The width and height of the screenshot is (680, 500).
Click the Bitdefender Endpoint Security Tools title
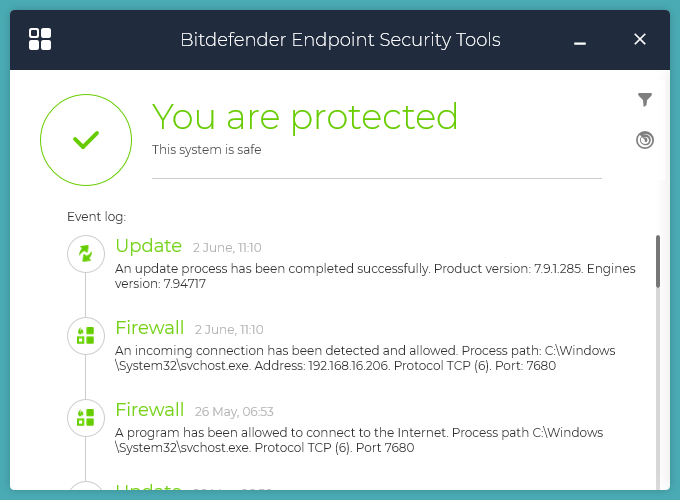tap(340, 40)
